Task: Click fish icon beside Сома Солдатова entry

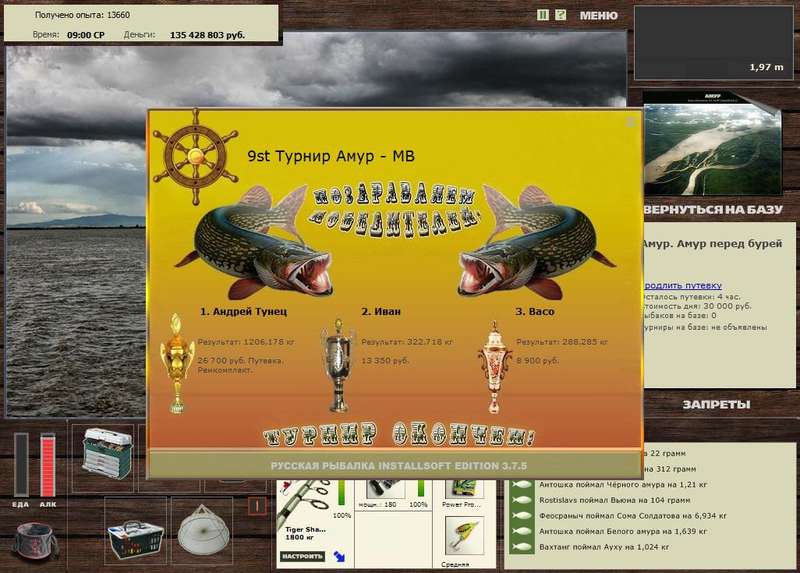Action: click(x=521, y=516)
